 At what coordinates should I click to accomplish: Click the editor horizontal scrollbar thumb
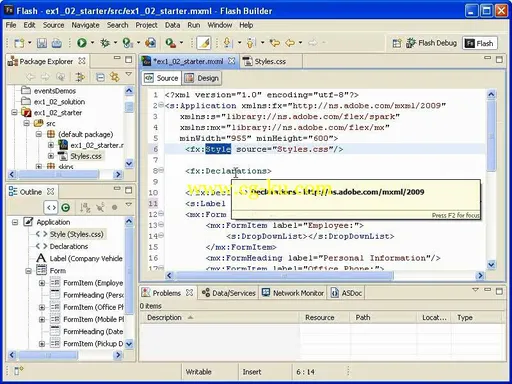coord(284,276)
